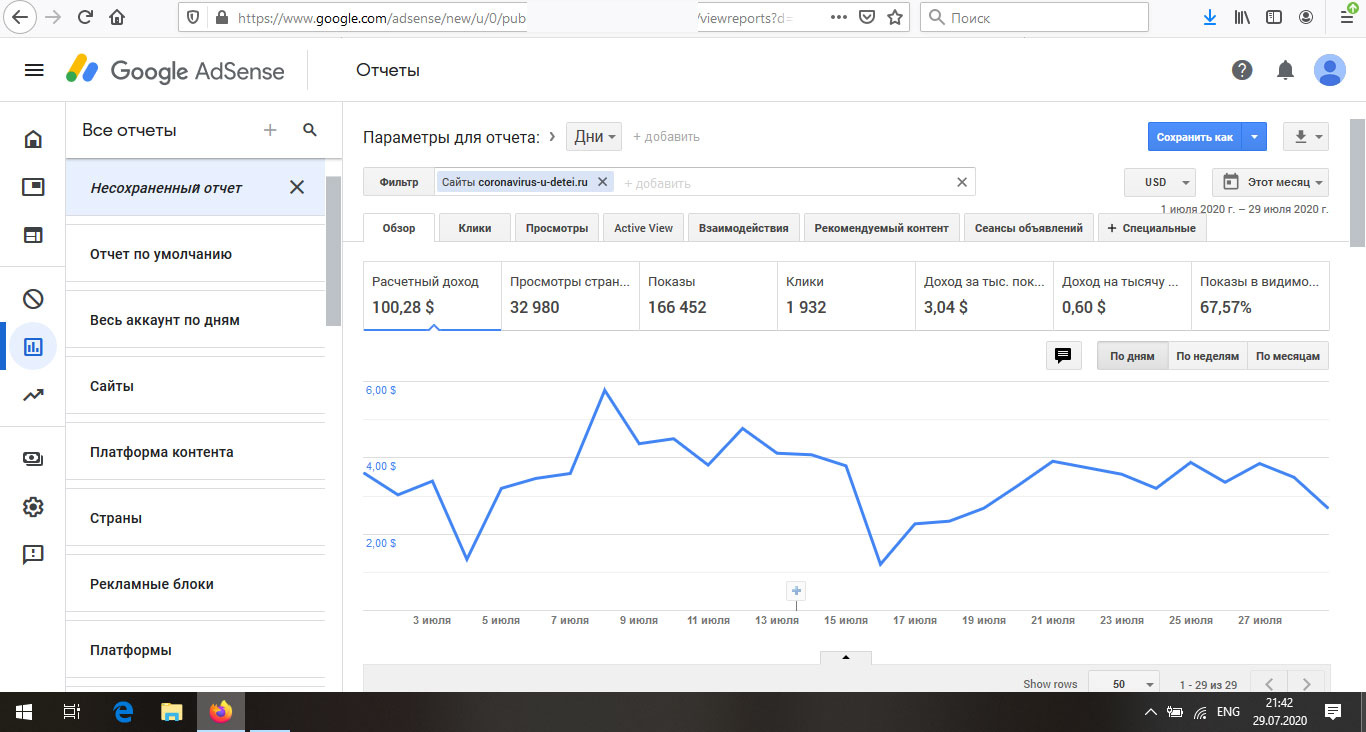Screen dimensions: 1366x732
Task: Go to the next page of rows
Action: pyautogui.click(x=1306, y=684)
